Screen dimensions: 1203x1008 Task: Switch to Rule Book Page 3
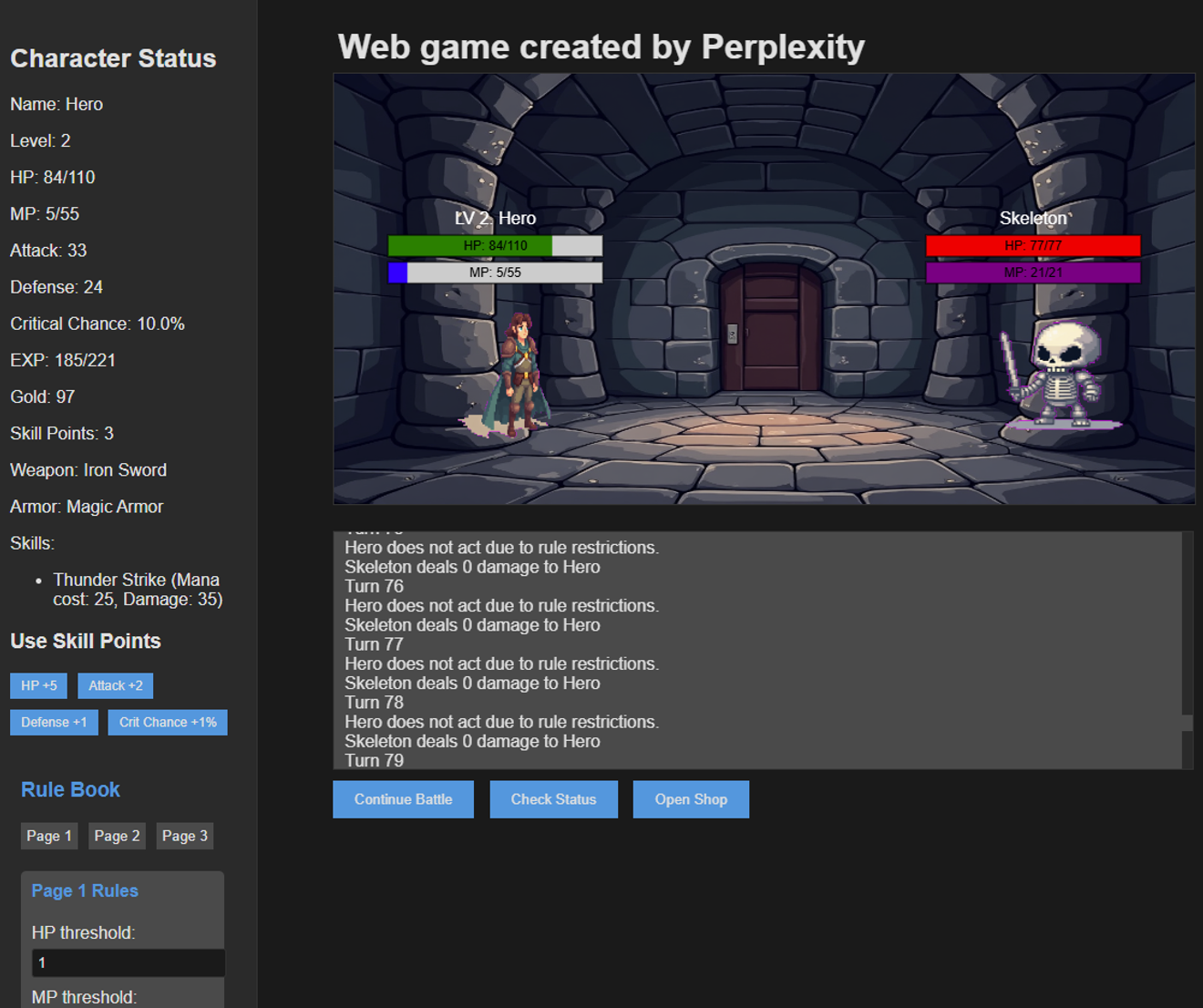coord(185,836)
